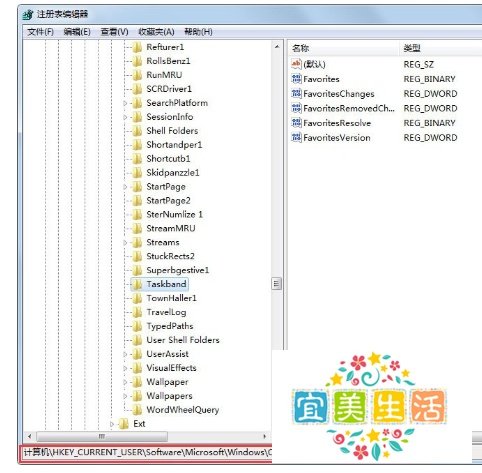
Task: Click the FavoritesVersion DWORD value icon
Action: coord(296,137)
